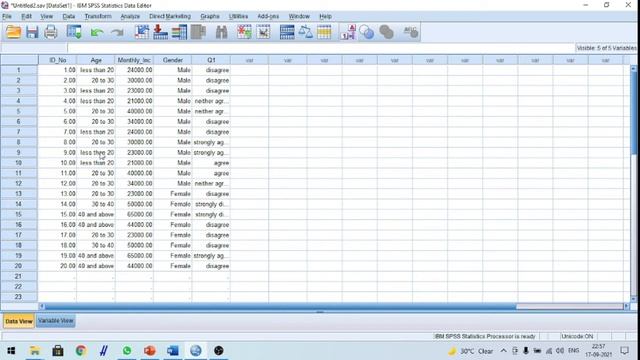The image size is (640, 360).
Task: Open the Edit menu
Action: 27,16
